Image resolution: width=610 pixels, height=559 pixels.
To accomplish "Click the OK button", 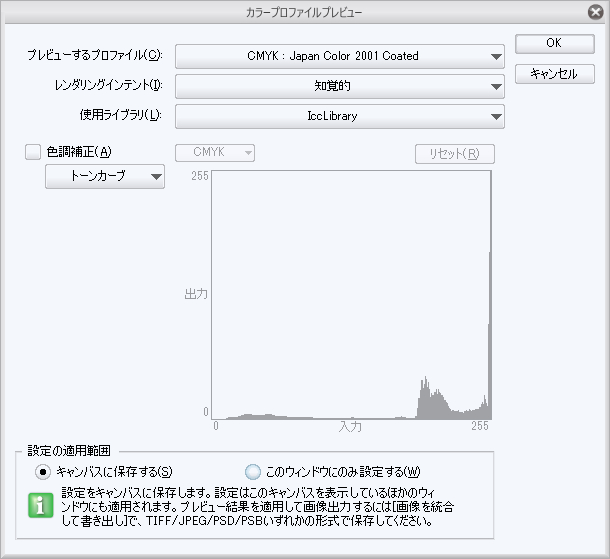I will [x=555, y=44].
